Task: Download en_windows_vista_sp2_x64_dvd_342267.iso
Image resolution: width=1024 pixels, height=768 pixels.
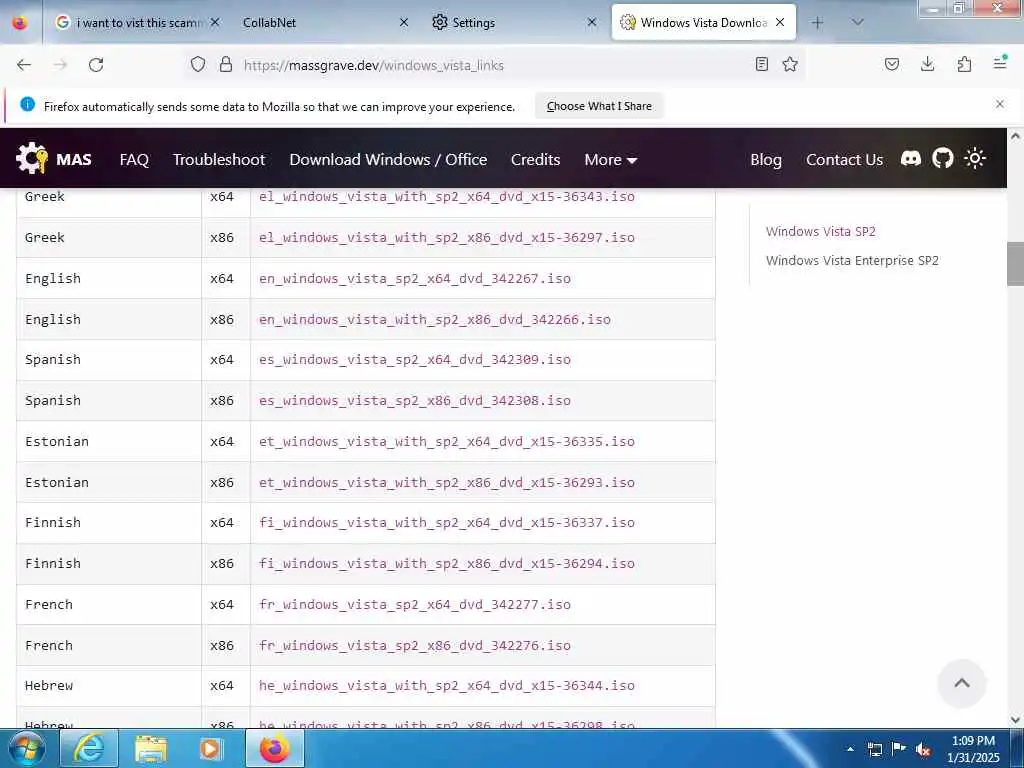Action: 415,278
